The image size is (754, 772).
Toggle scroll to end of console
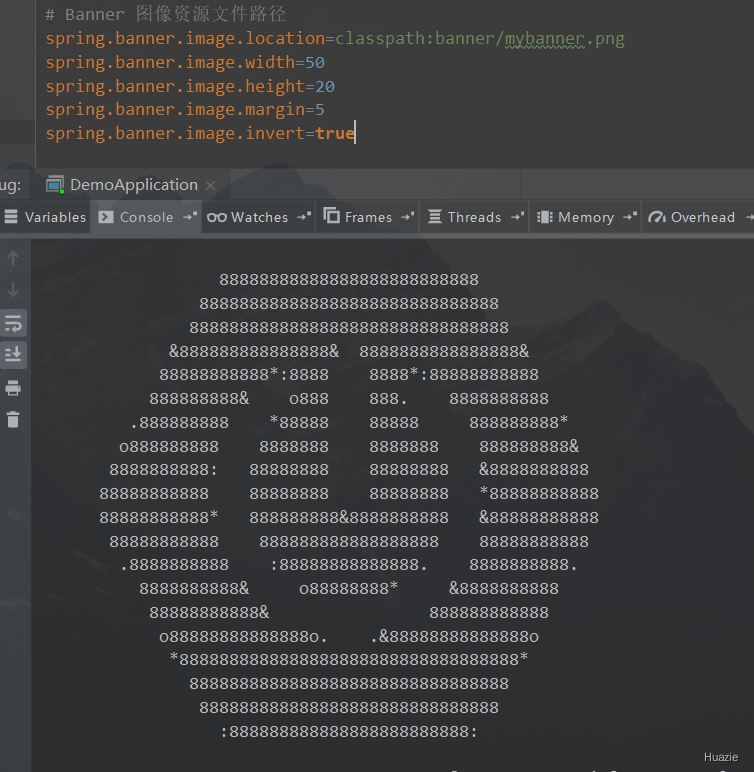(x=13, y=354)
